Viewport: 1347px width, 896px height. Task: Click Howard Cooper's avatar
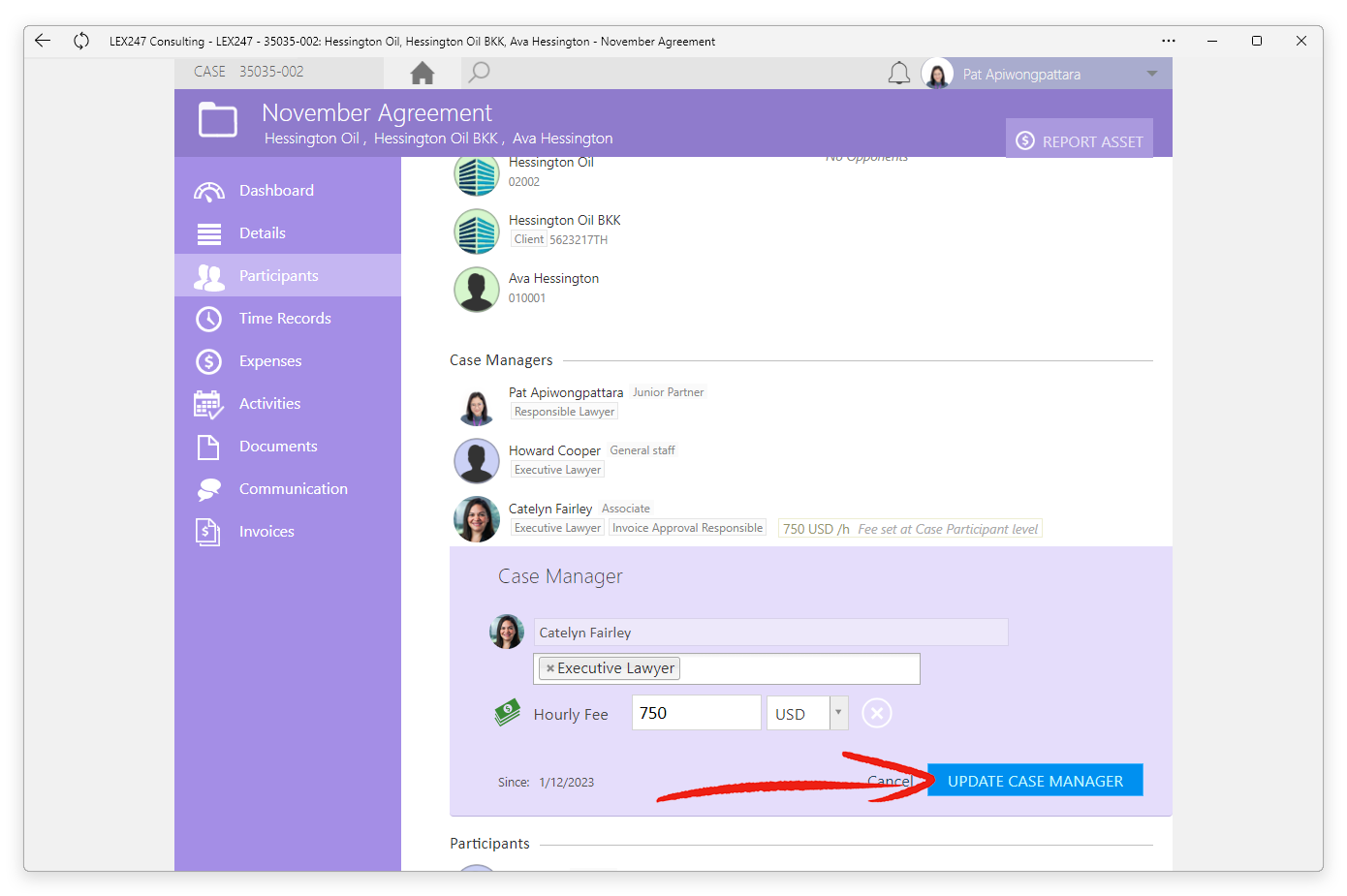tap(477, 461)
